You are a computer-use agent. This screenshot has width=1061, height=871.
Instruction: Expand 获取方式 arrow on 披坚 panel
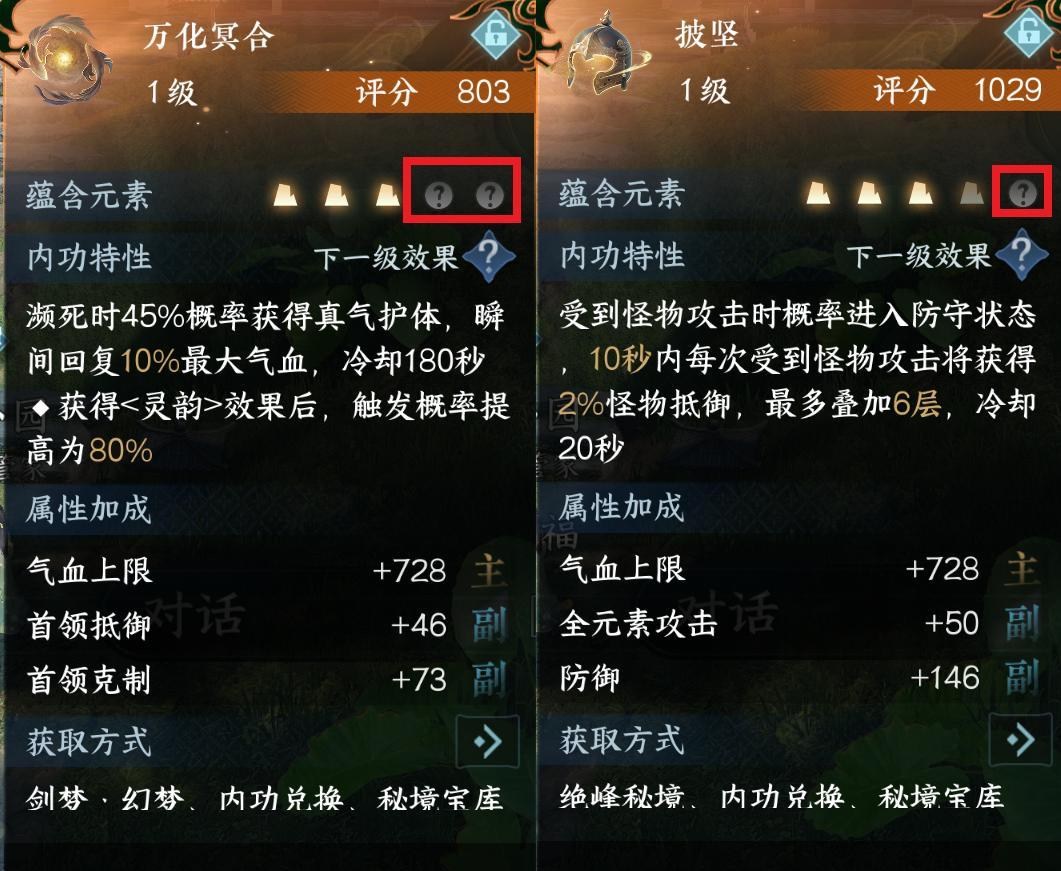coord(1020,739)
